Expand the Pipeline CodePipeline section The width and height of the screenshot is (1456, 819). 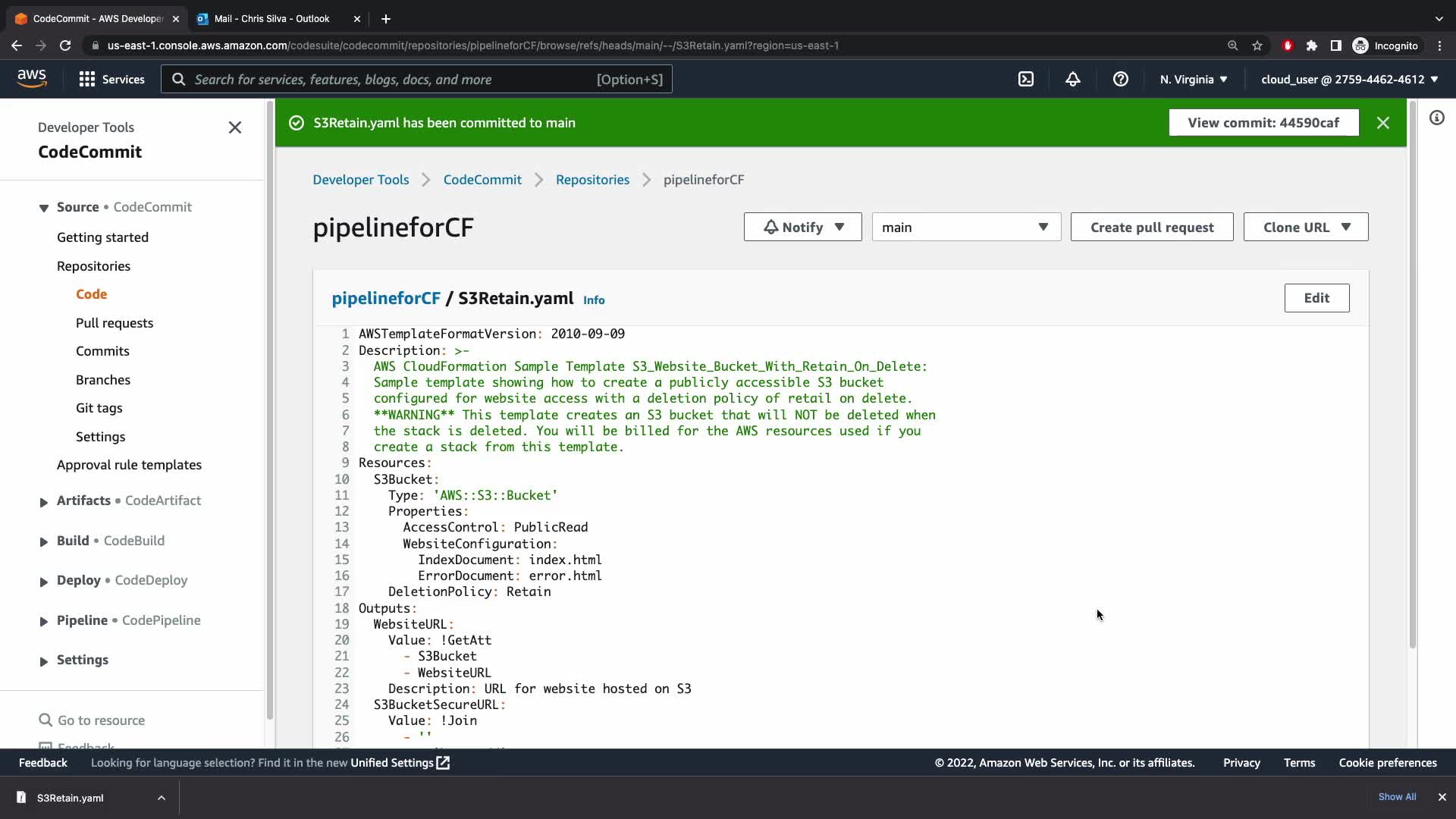(44, 621)
